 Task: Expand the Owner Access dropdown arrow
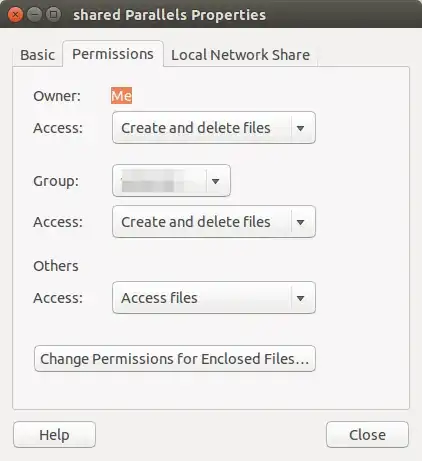[x=300, y=128]
